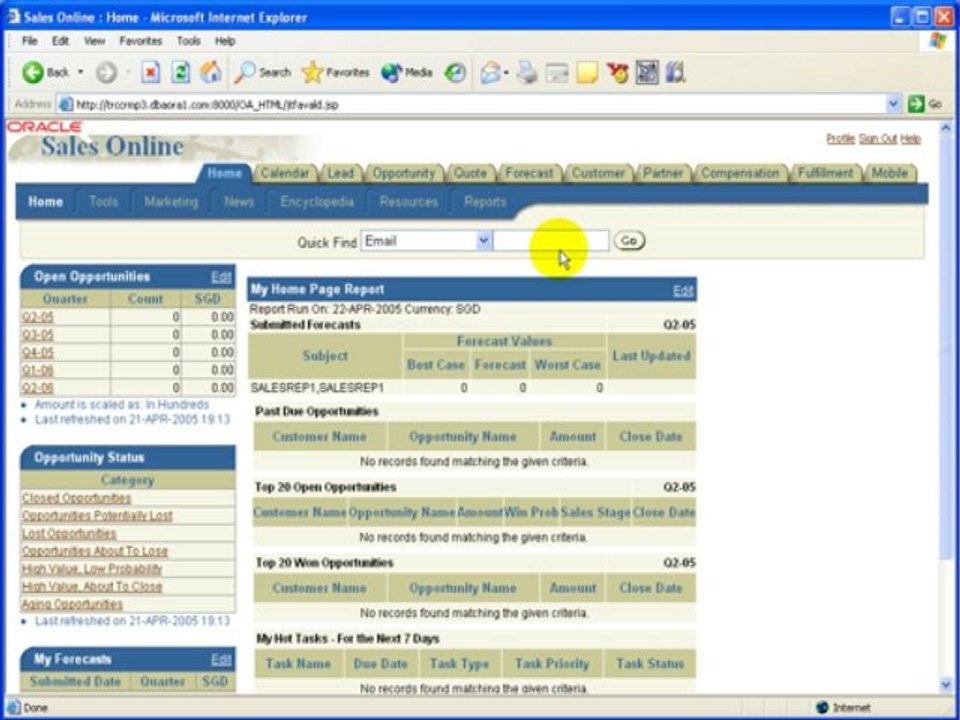Open the Search toolbar button

tap(263, 72)
